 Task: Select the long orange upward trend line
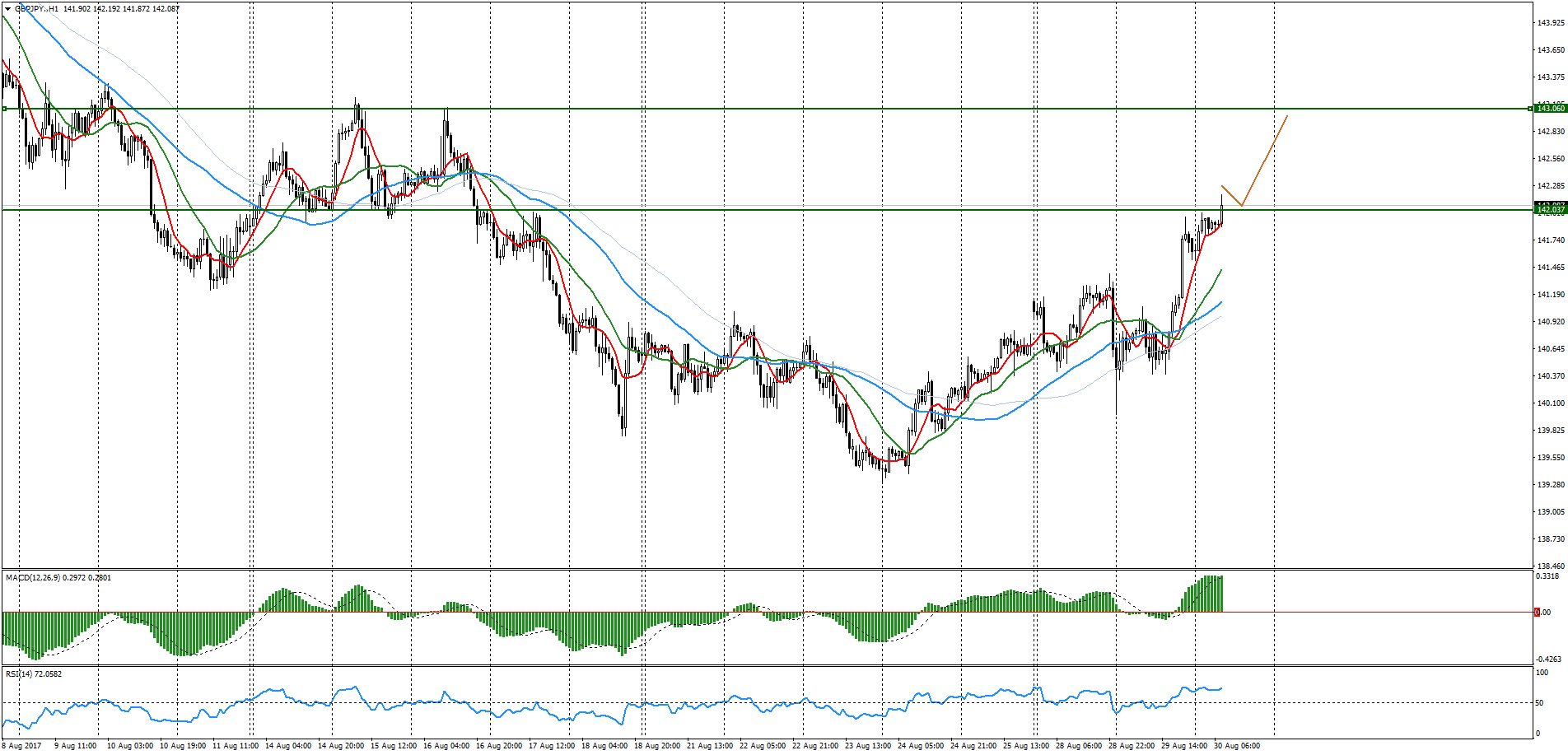1264,161
